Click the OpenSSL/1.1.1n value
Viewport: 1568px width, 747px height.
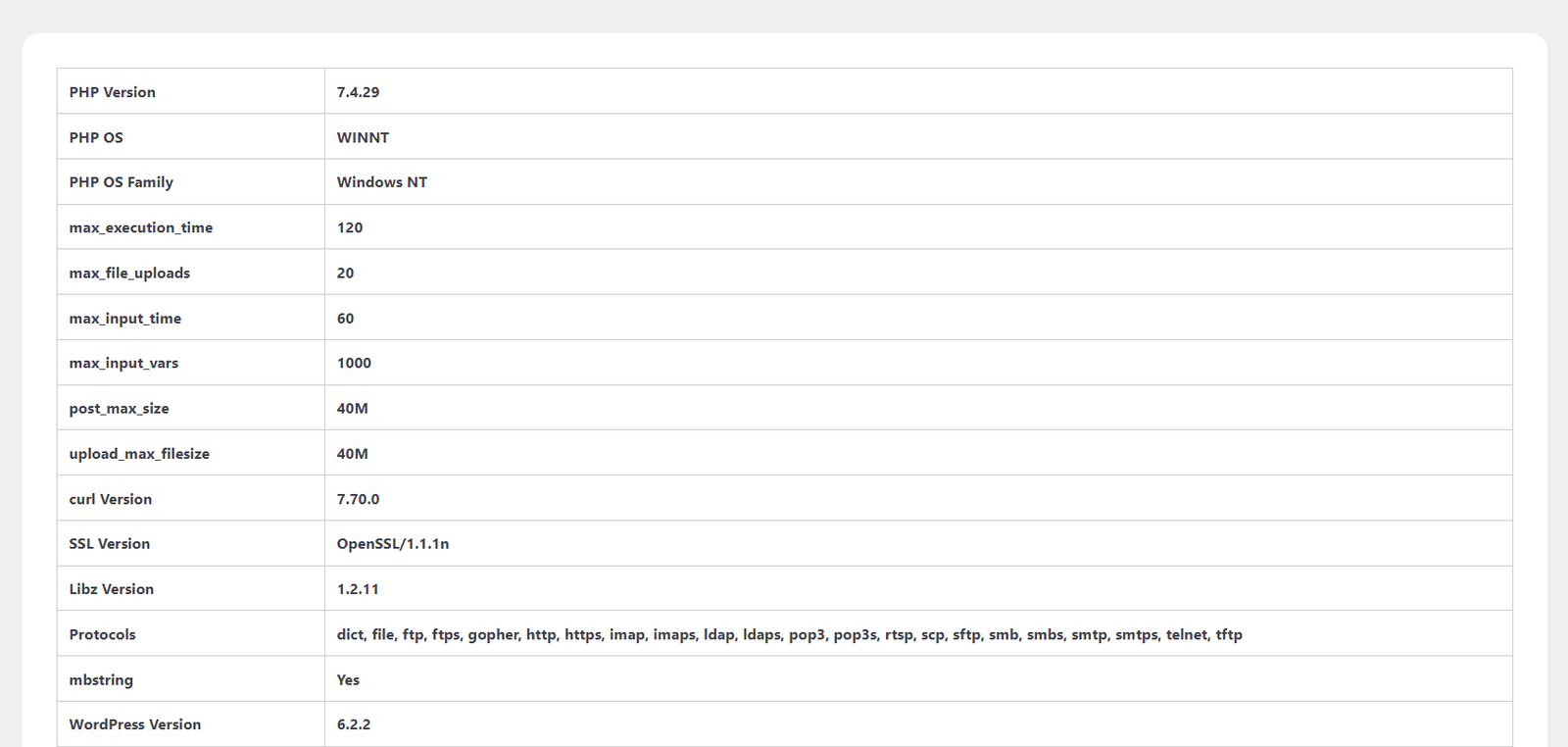point(393,544)
